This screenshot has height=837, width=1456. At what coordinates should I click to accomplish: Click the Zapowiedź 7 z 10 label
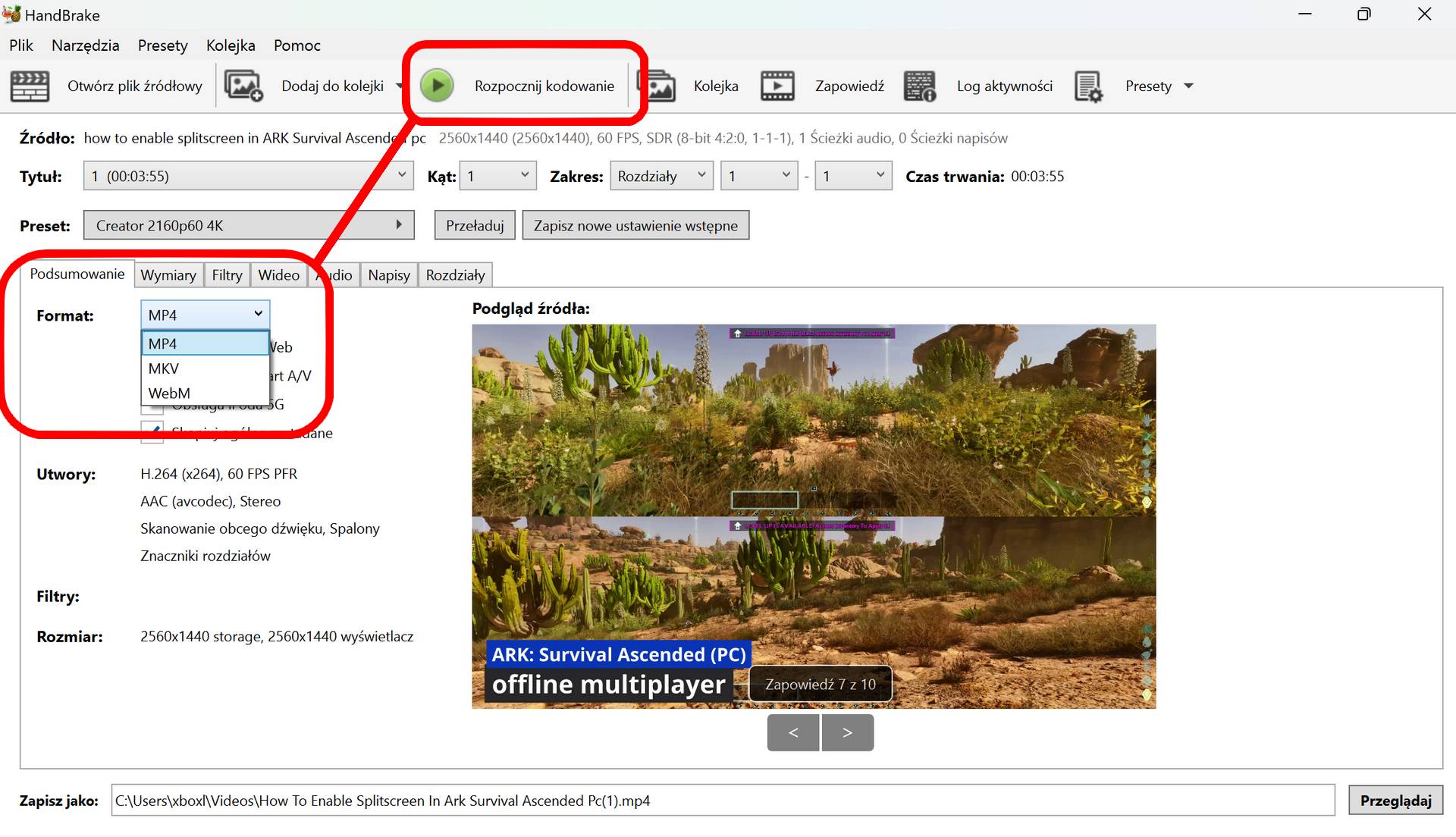click(x=821, y=684)
